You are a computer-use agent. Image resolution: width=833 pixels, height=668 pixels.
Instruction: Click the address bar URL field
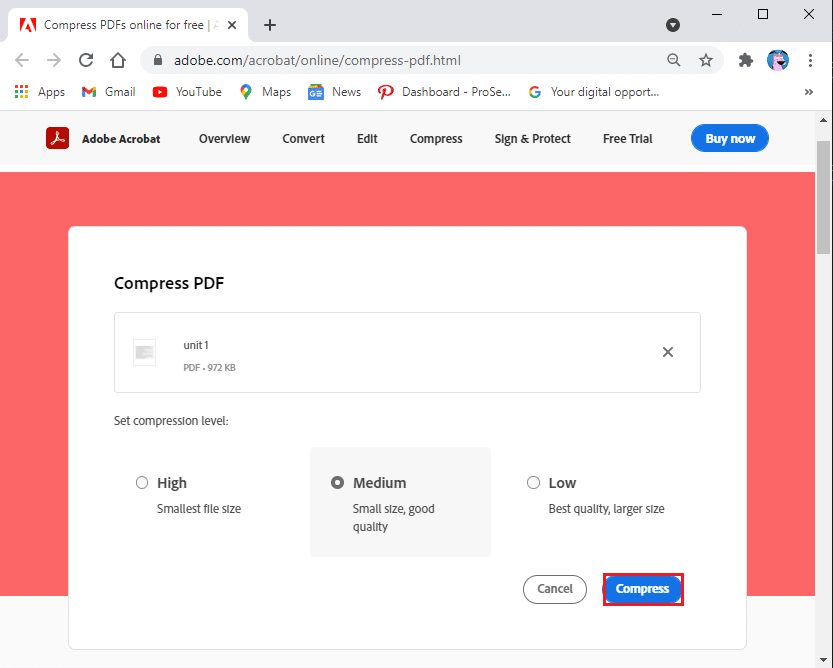click(400, 60)
